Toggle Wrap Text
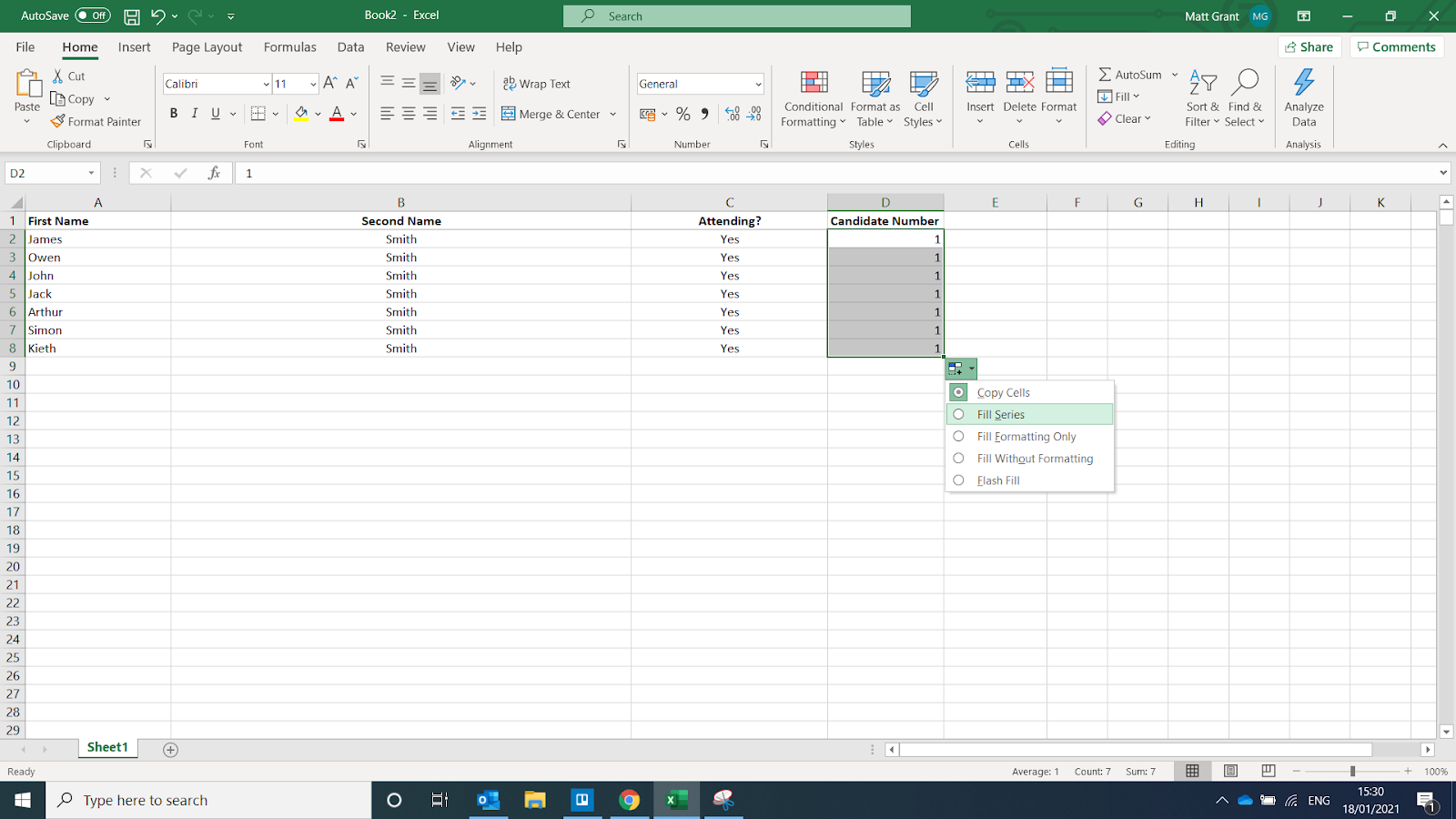 tap(537, 84)
